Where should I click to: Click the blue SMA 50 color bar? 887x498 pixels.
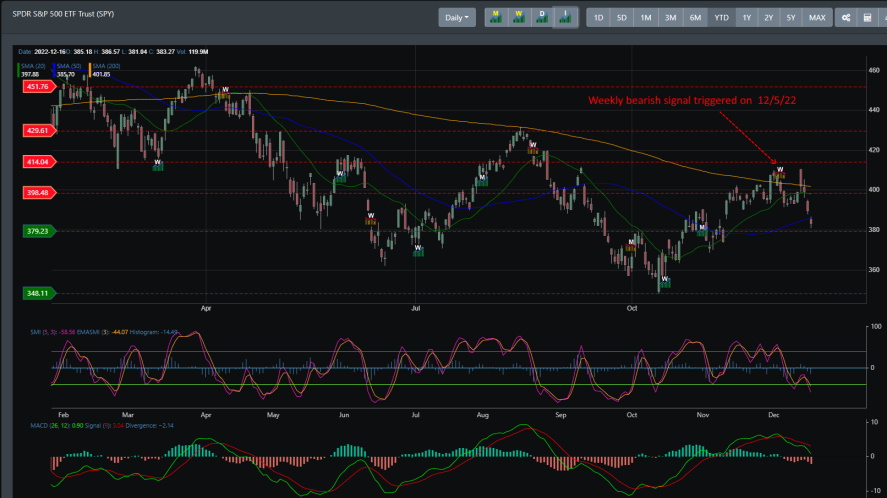coord(54,70)
